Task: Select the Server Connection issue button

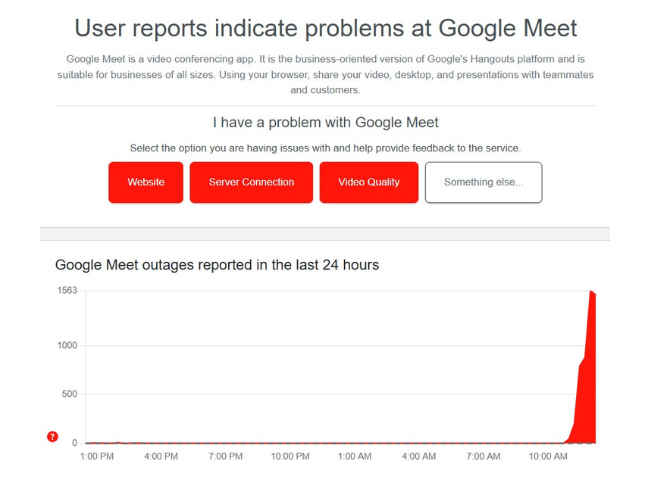Action: tap(251, 182)
